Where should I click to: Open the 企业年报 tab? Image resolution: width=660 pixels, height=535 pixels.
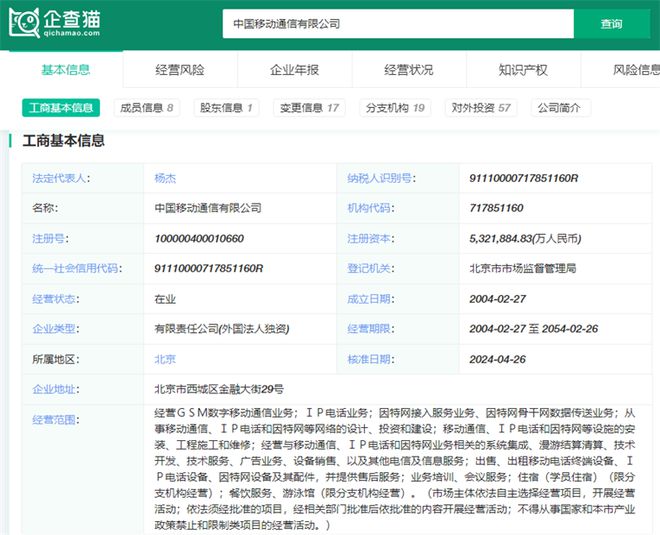point(295,69)
